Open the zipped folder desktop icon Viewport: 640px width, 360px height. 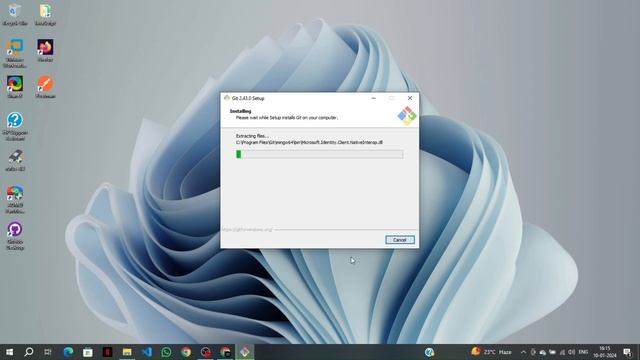(45, 15)
